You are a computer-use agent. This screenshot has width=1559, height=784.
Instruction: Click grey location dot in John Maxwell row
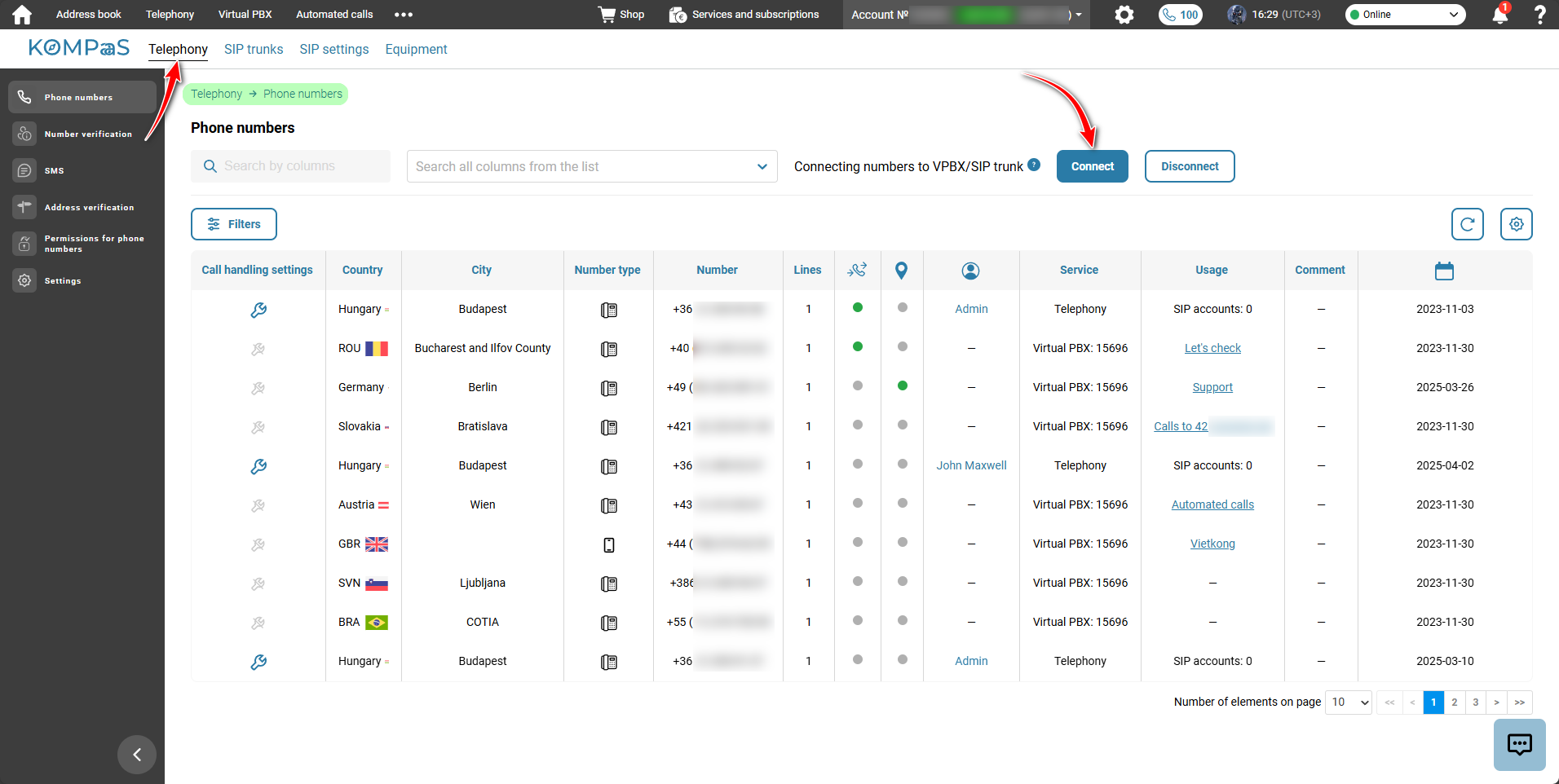(903, 464)
